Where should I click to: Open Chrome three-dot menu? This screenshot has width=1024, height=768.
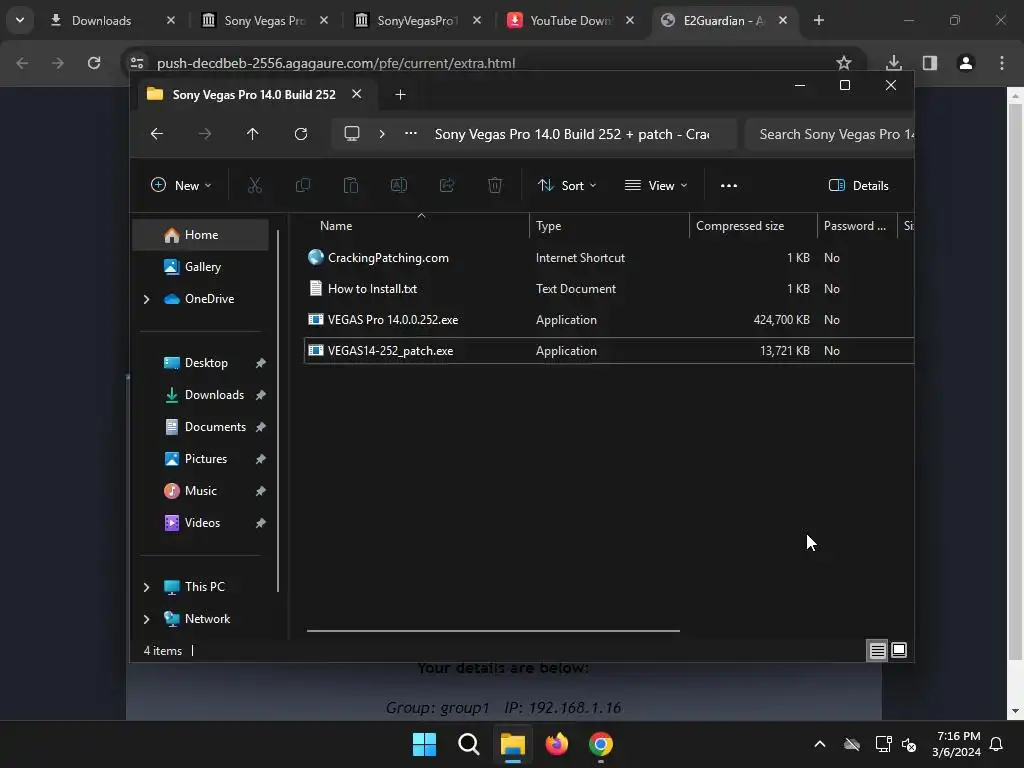click(1002, 63)
